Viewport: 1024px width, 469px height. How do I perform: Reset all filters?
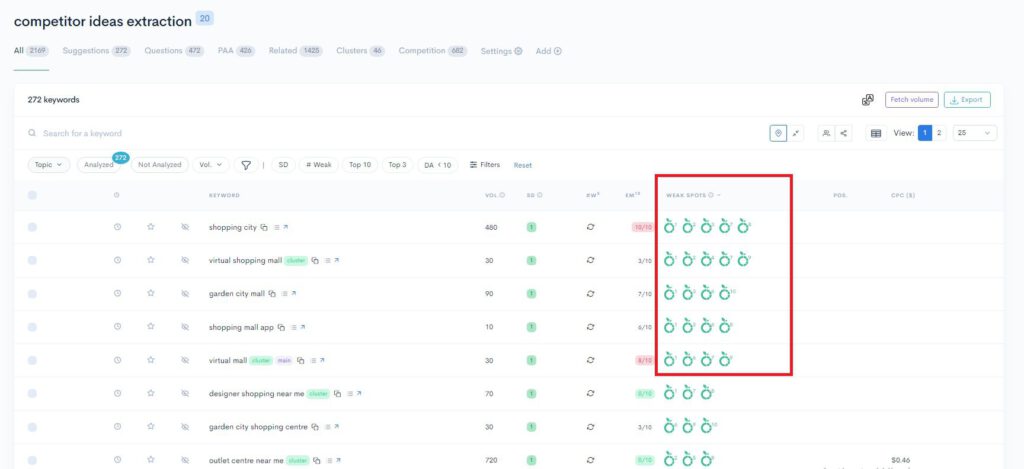tap(522, 165)
